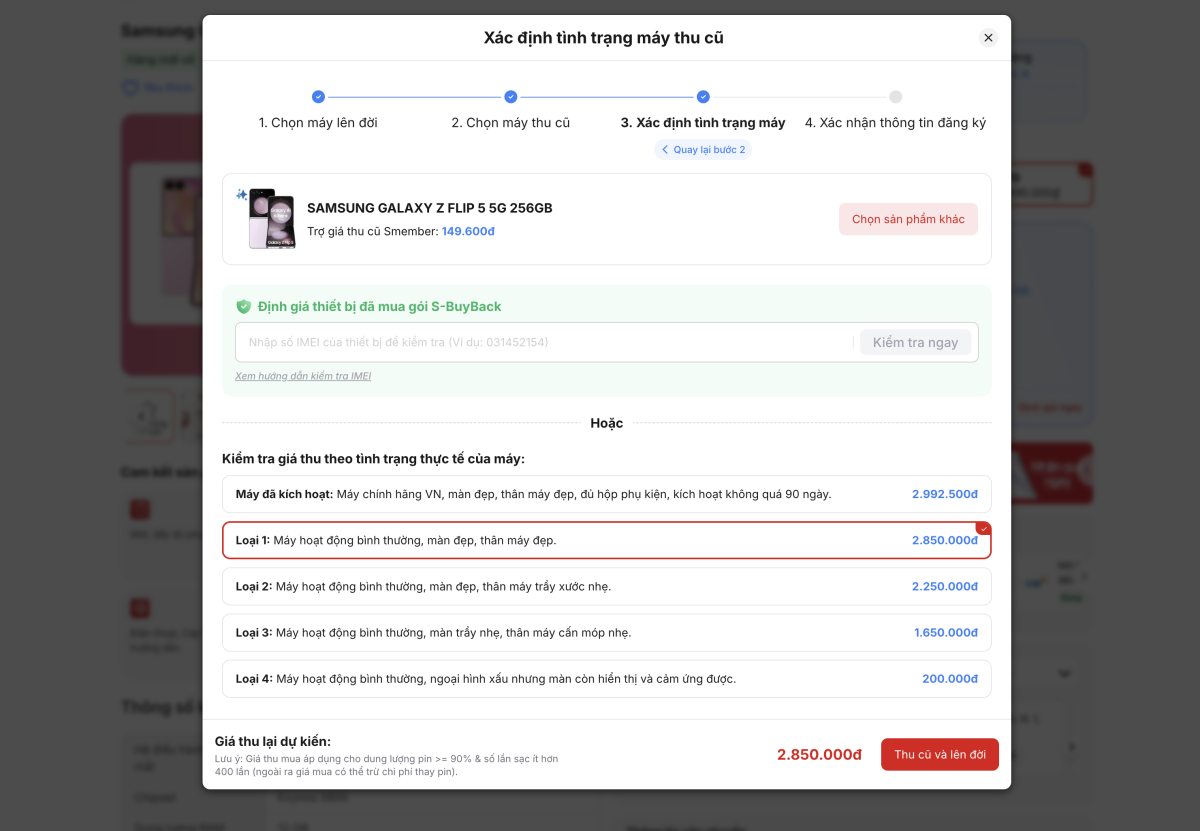Click the 2.992.500đ price
The width and height of the screenshot is (1200, 831).
pos(945,494)
